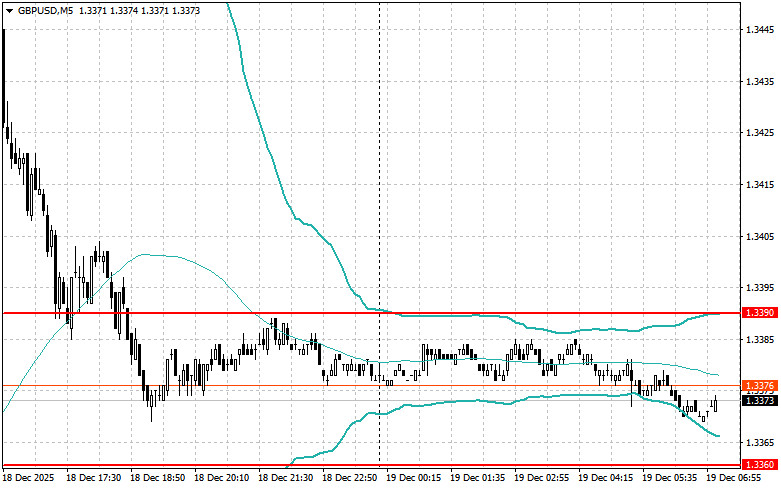
Task: Click the 1.3445 price scale value
Action: point(760,30)
